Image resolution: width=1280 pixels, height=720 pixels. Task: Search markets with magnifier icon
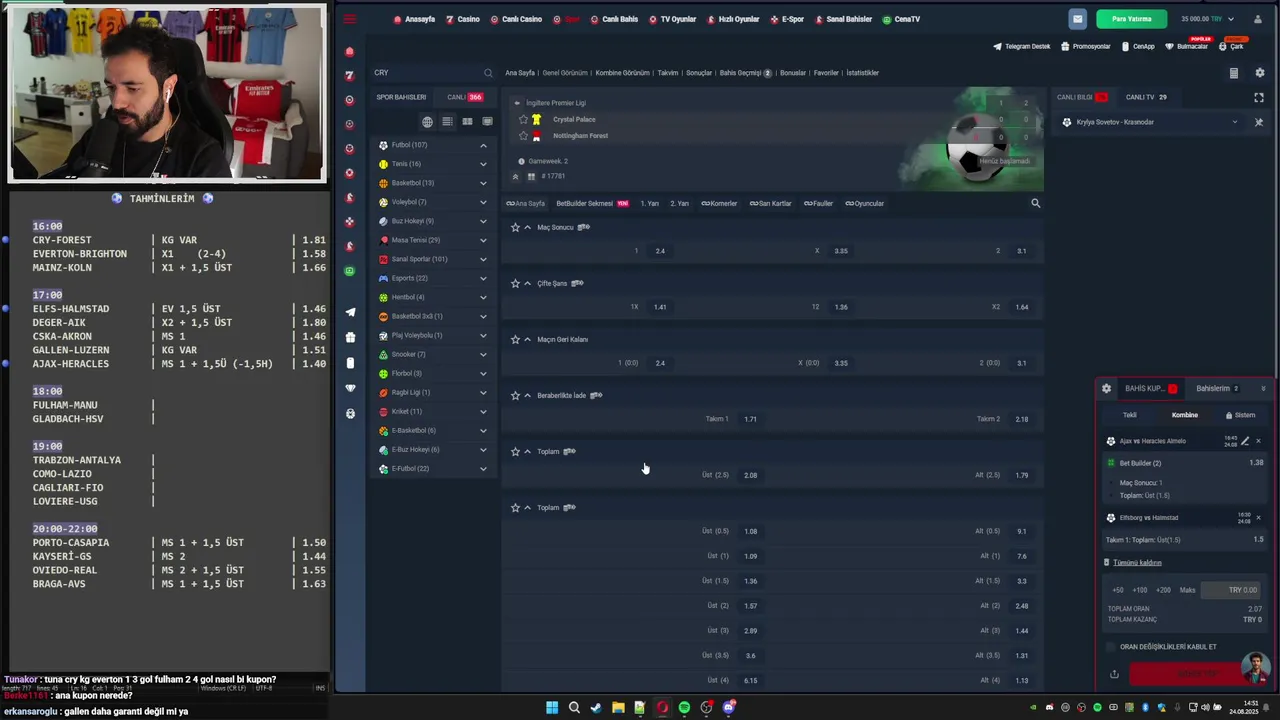pos(1035,203)
